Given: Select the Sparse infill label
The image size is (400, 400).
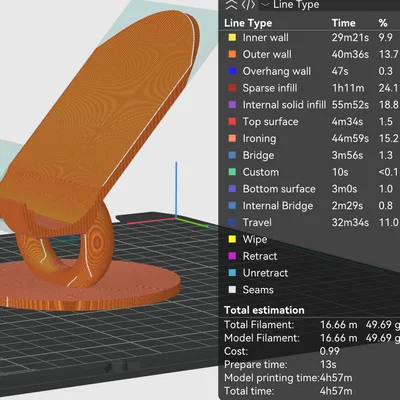Looking at the screenshot, I should coord(270,88).
